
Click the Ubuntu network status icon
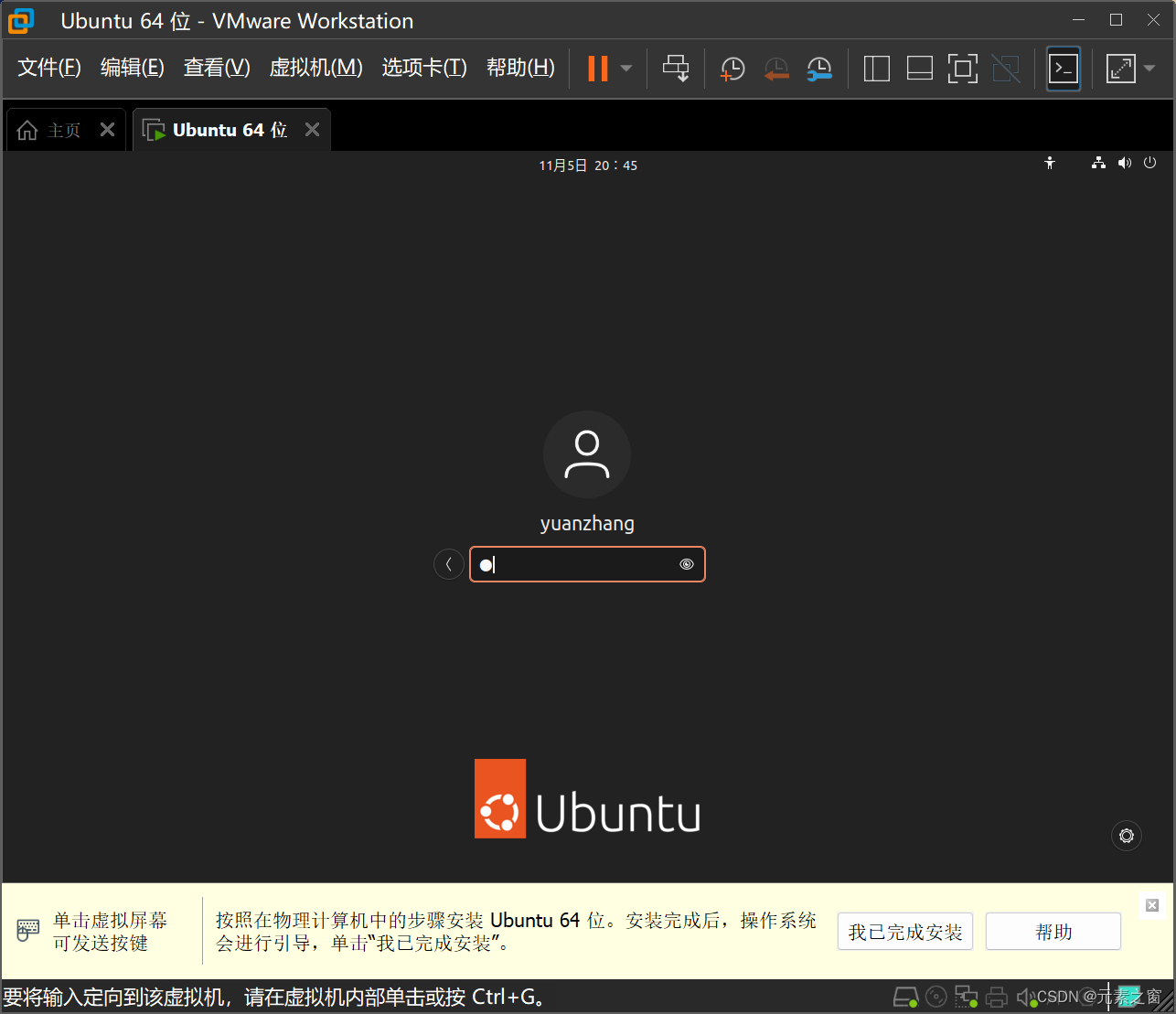(x=1098, y=163)
